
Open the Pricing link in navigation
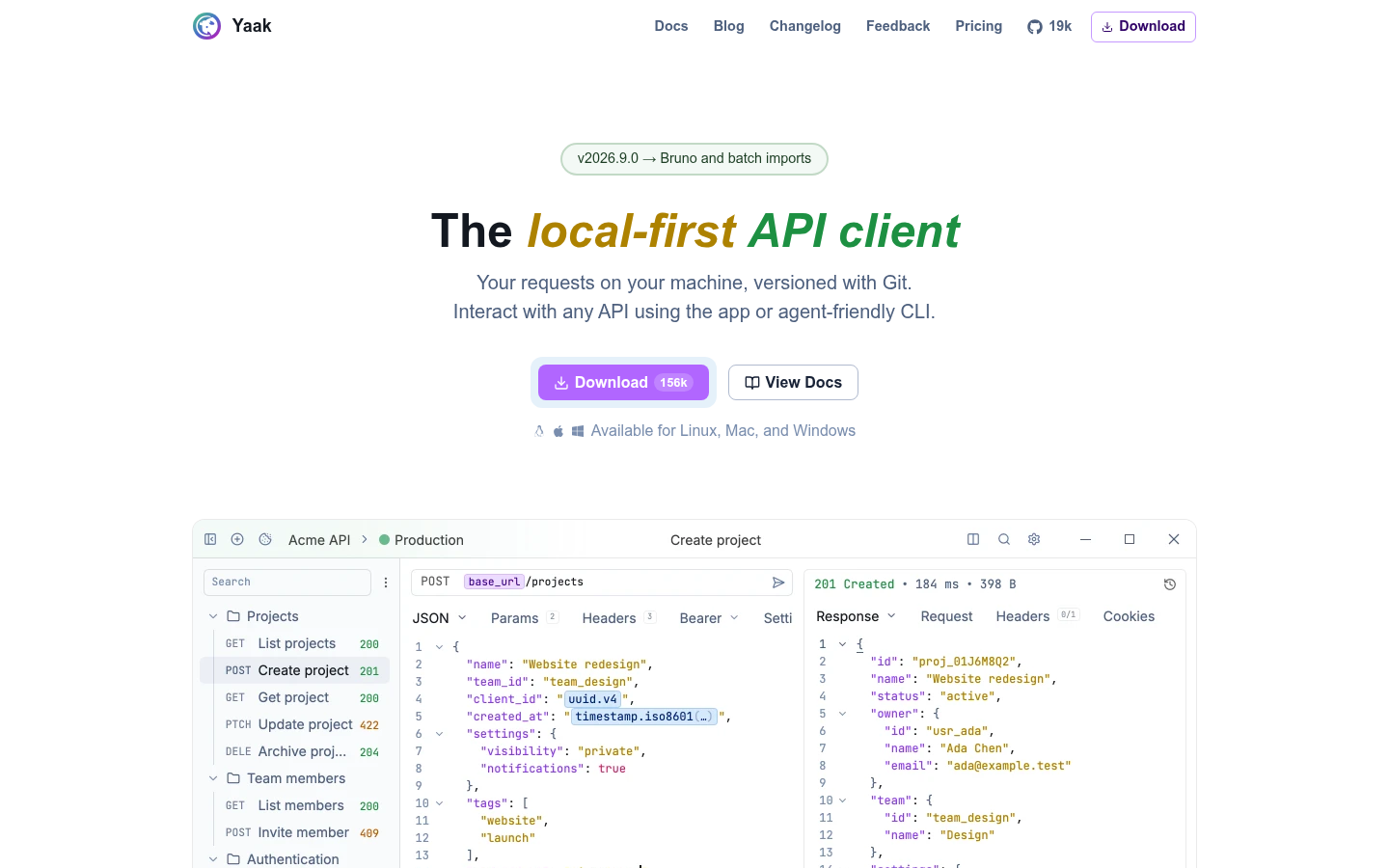(978, 26)
